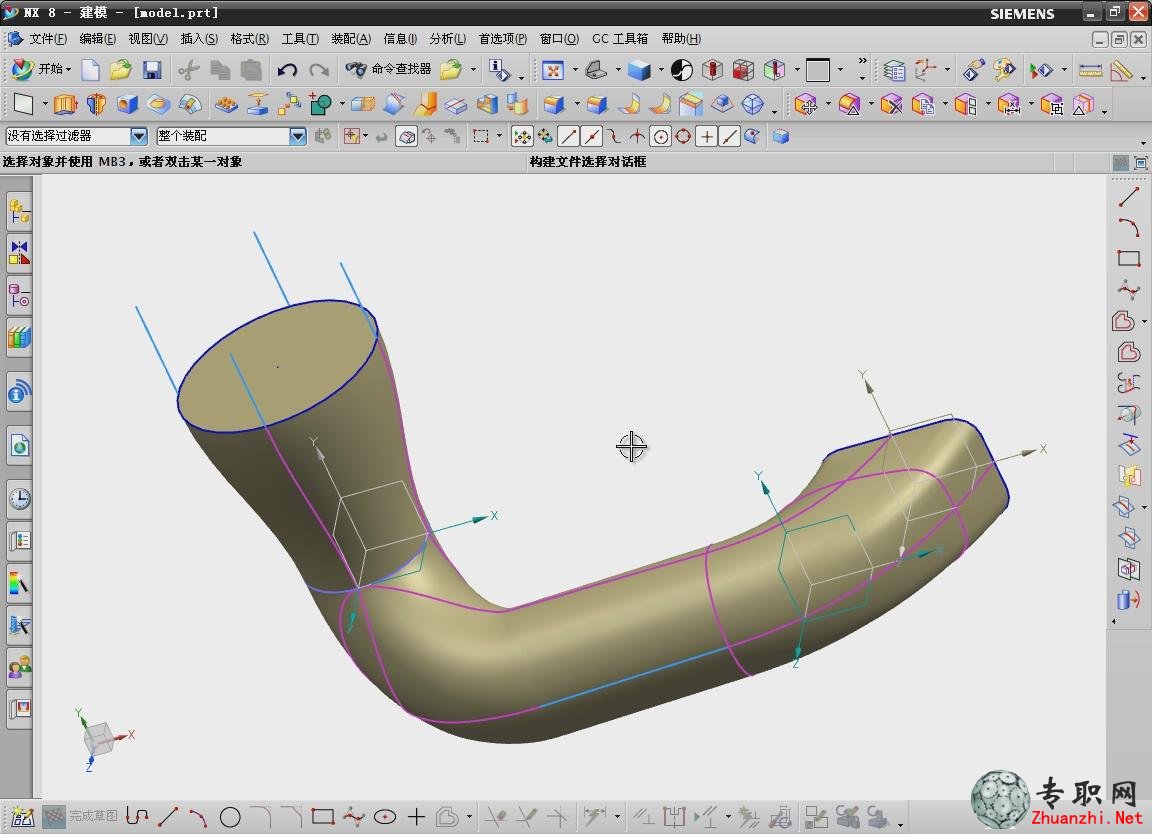Screen dimensions: 1152x834
Task: Click the Measure Distance ruler icon
Action: (1090, 71)
